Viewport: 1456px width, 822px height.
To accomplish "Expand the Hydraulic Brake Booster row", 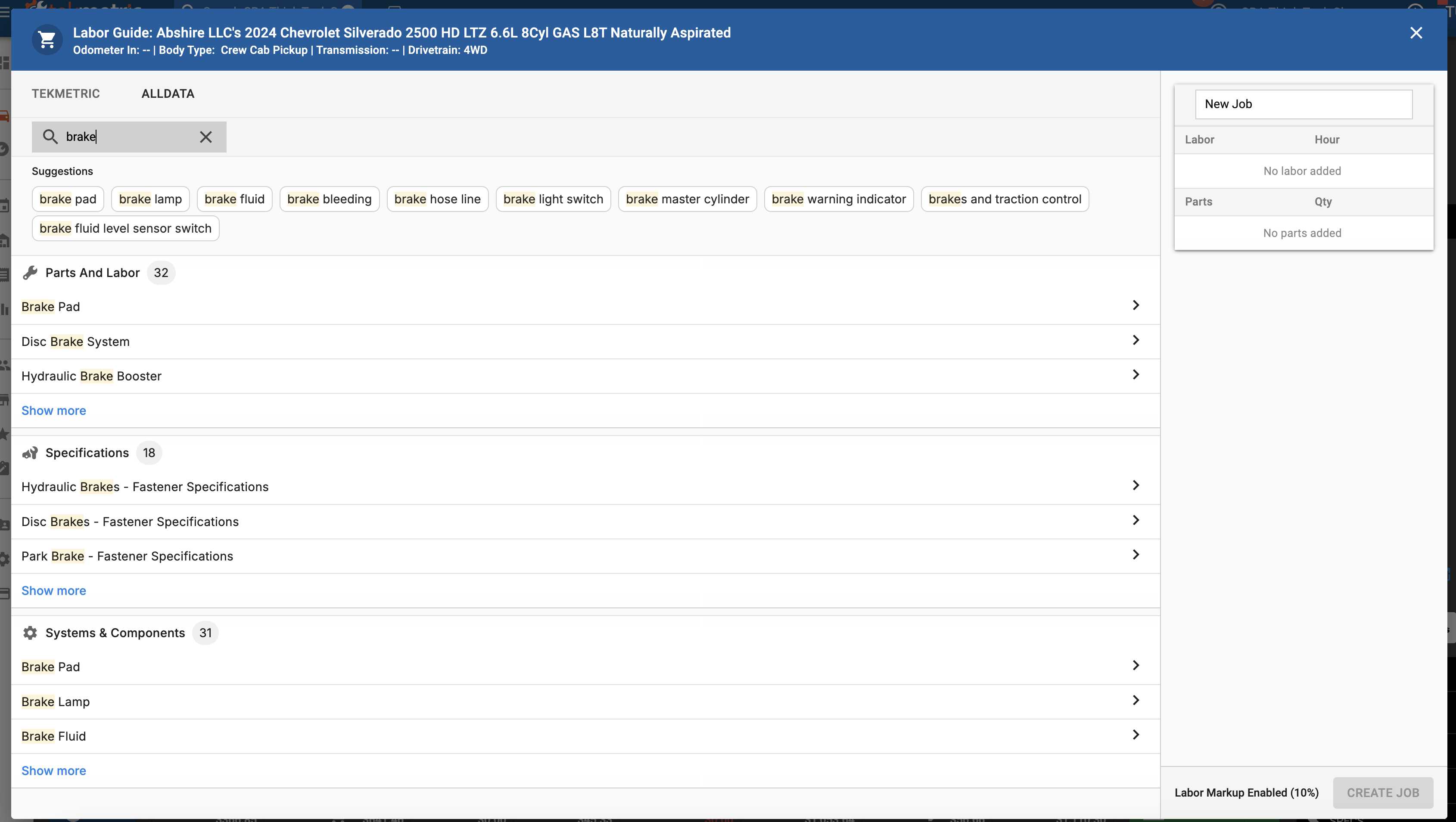I will click(585, 376).
